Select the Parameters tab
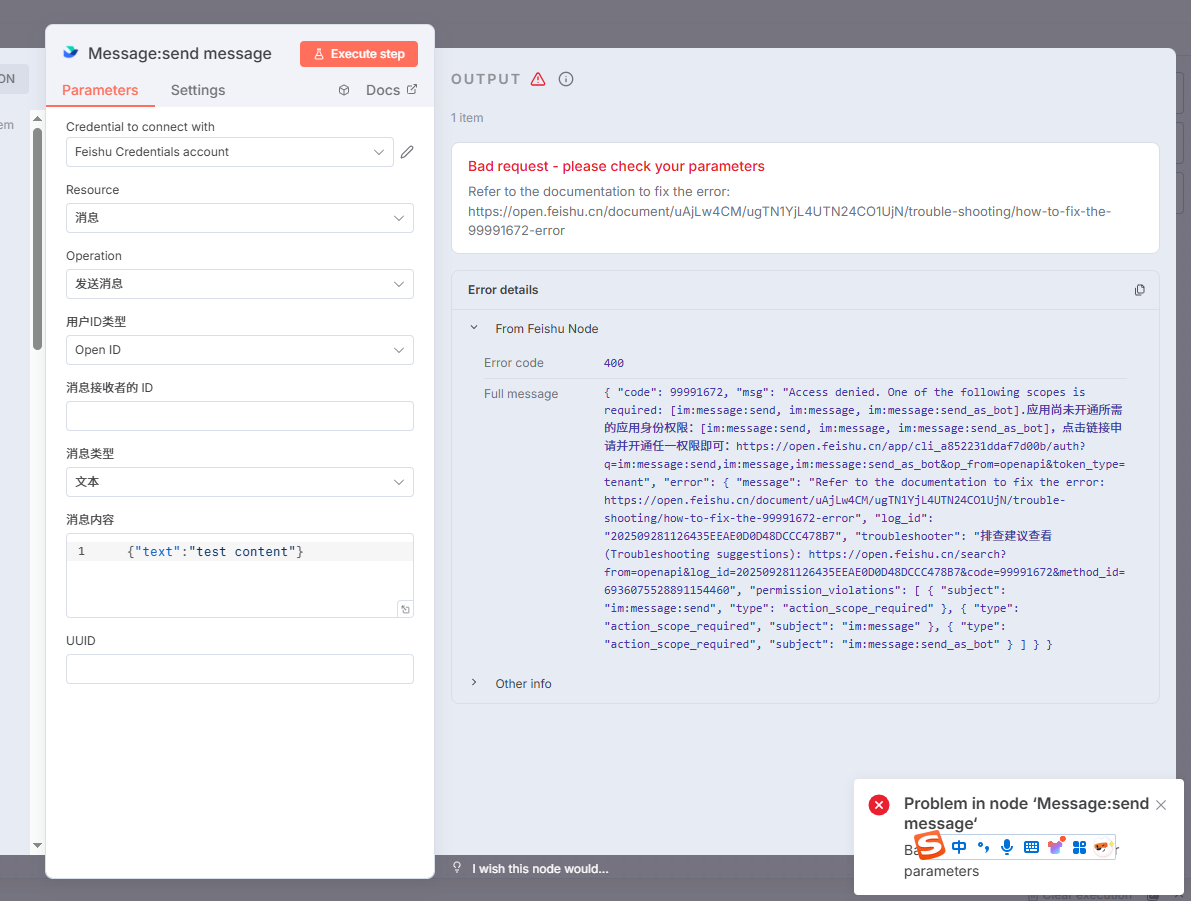This screenshot has width=1191, height=901. (100, 90)
